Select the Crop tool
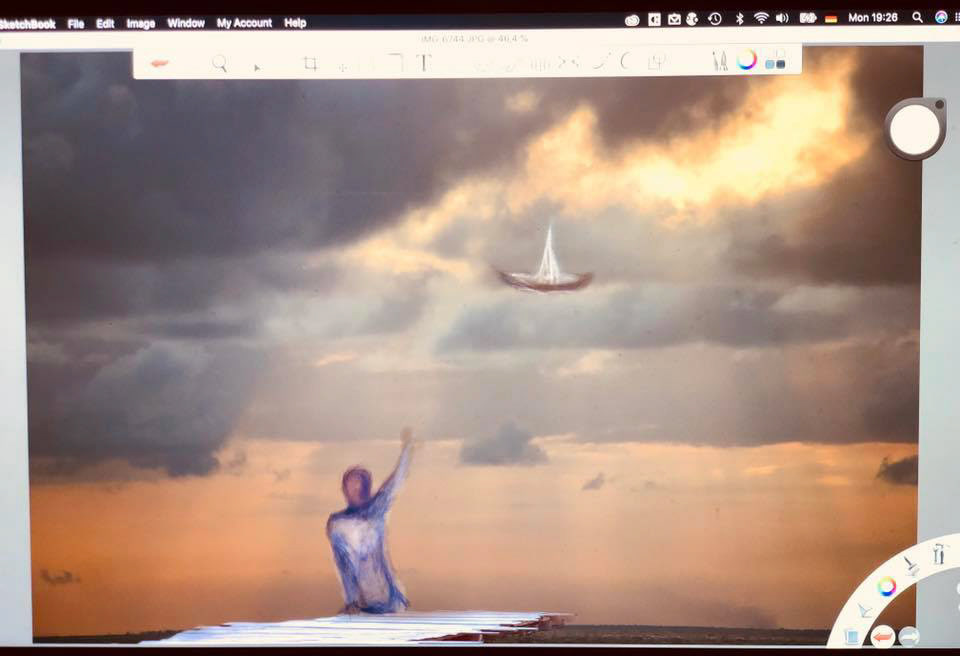960x656 pixels. tap(310, 64)
